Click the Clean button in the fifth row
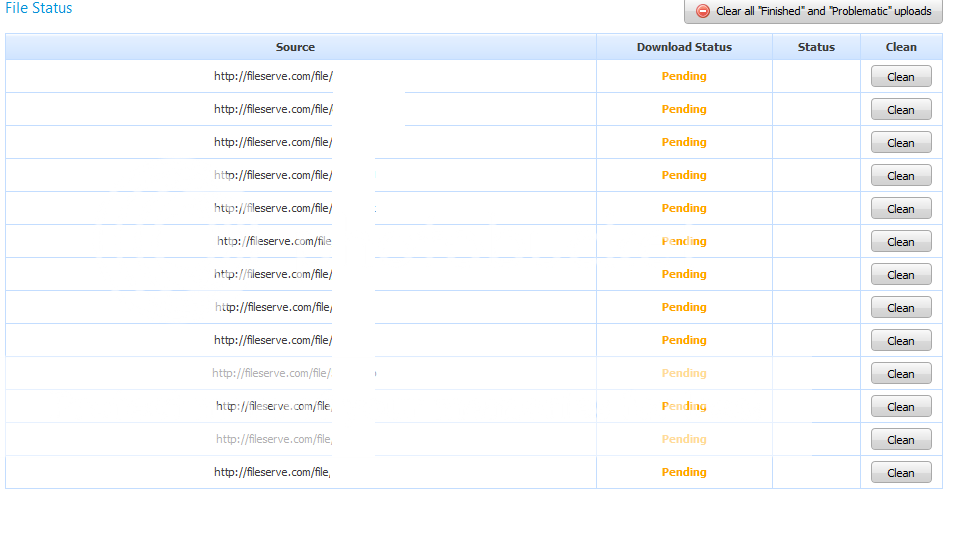Screen dimensions: 954x541 pyautogui.click(x=900, y=209)
